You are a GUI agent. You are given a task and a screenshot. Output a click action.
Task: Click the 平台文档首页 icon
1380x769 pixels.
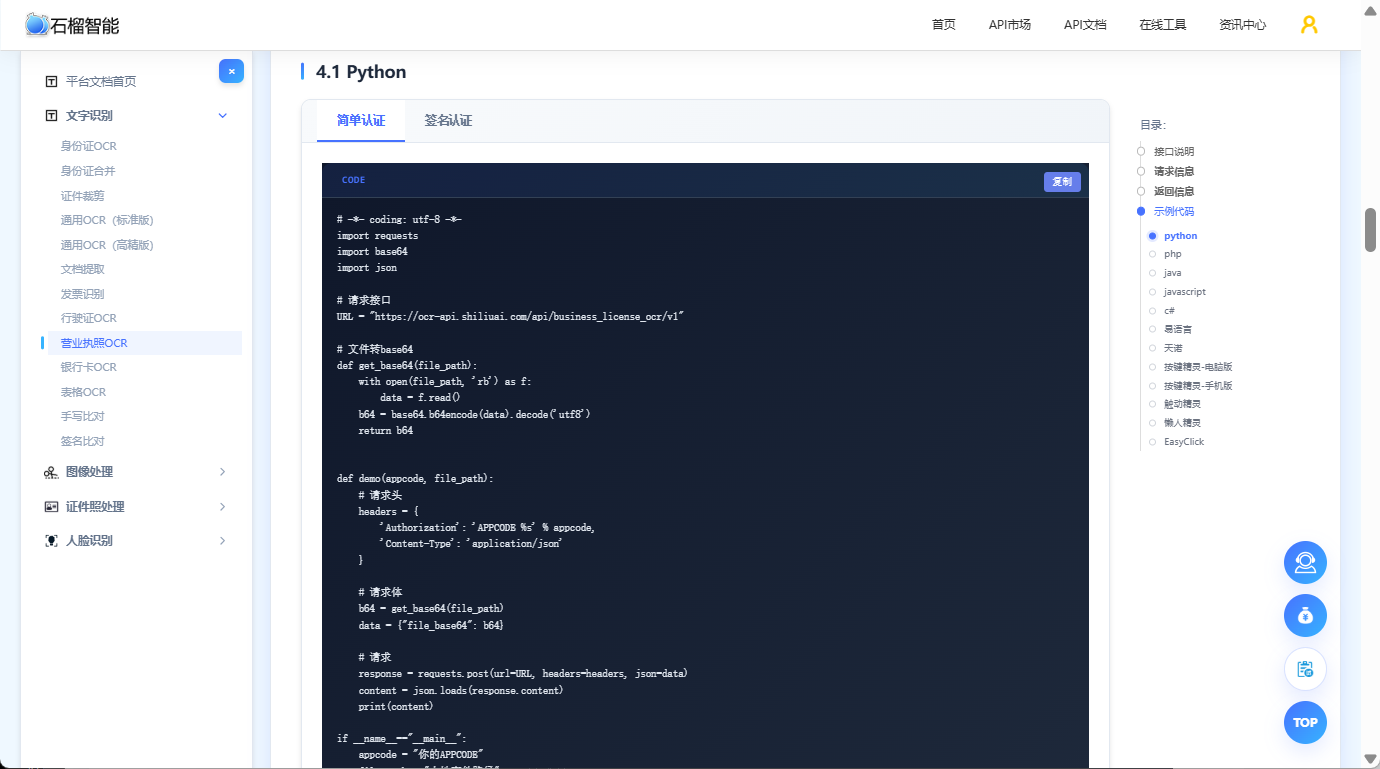[51, 81]
